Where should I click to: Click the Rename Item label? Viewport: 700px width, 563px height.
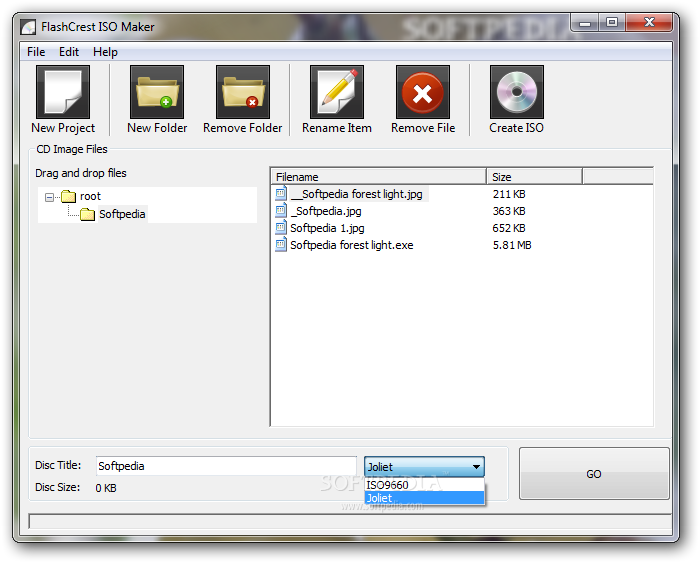click(337, 128)
